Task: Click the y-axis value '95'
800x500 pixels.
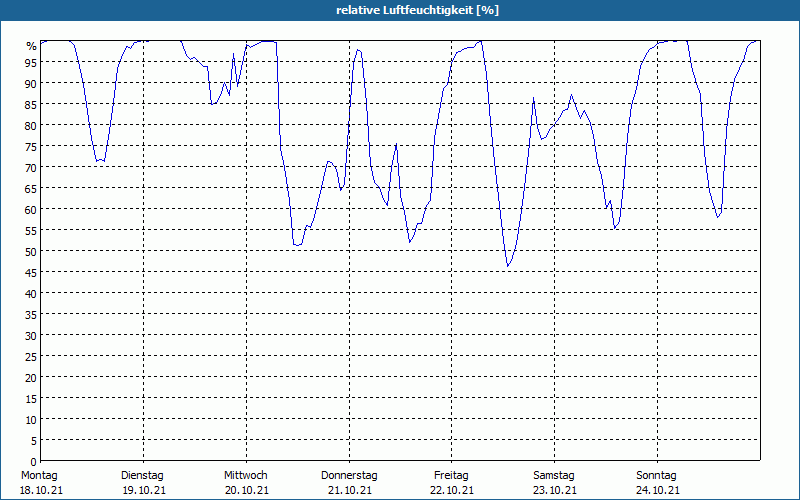Action: pyautogui.click(x=31, y=63)
